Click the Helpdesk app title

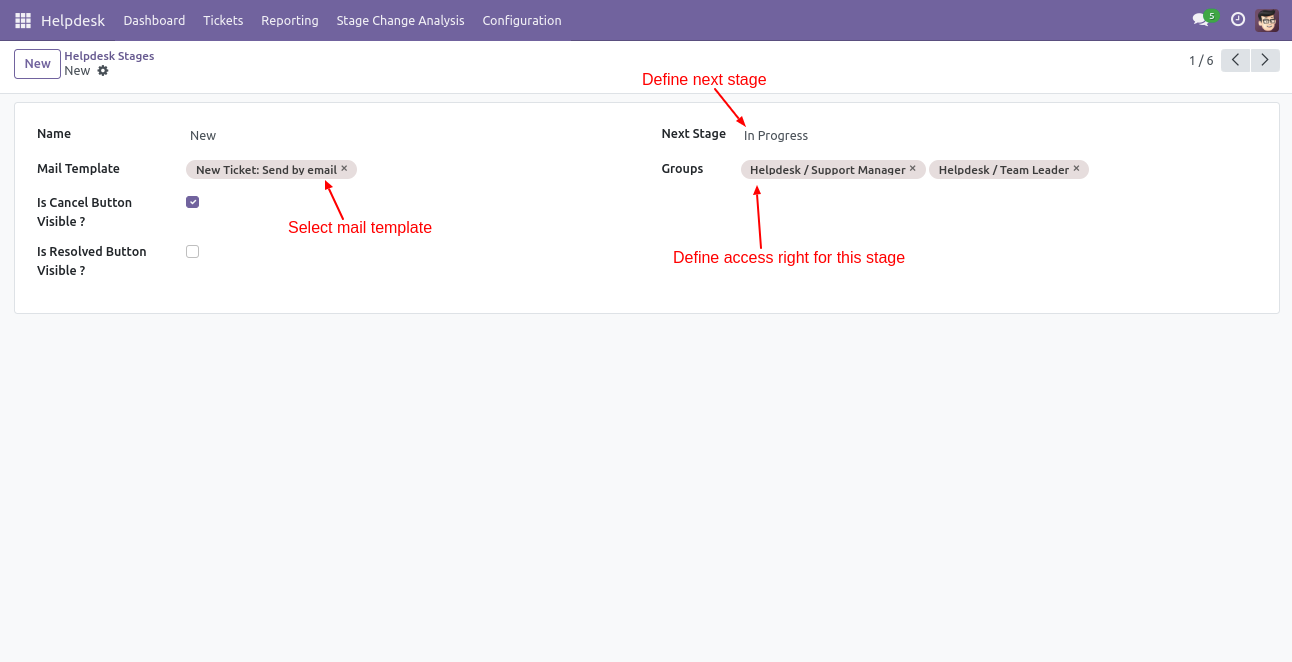(x=73, y=20)
